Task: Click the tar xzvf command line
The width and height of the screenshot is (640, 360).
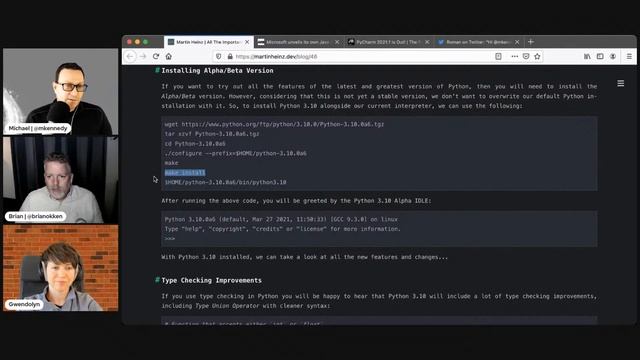Action: (212, 134)
